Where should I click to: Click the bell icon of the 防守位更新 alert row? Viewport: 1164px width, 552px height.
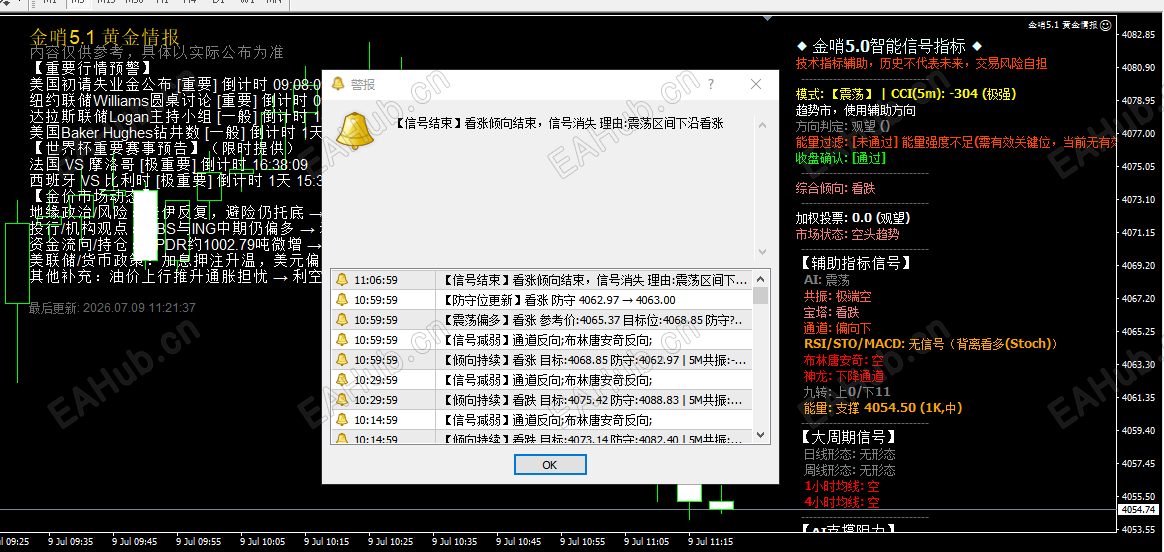pyautogui.click(x=341, y=300)
